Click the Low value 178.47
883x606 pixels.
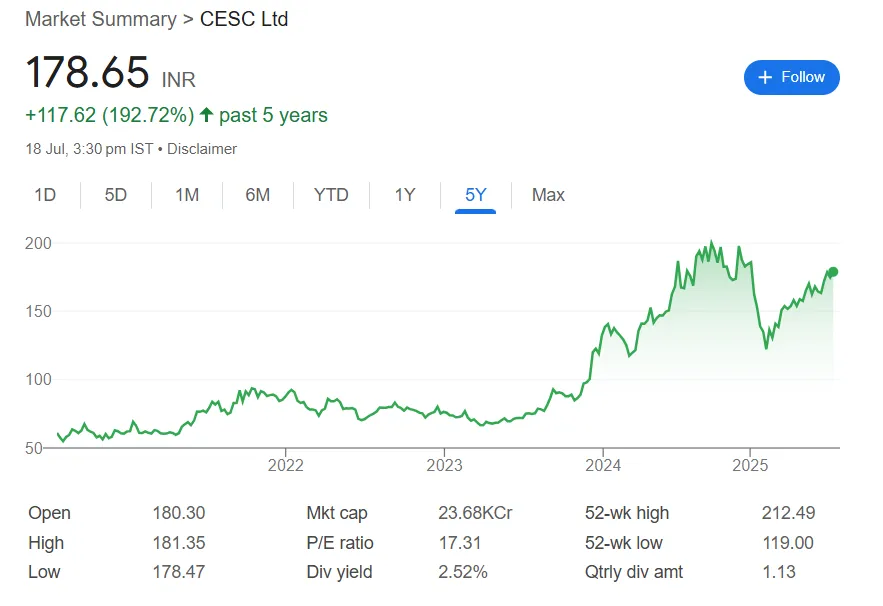(x=179, y=572)
